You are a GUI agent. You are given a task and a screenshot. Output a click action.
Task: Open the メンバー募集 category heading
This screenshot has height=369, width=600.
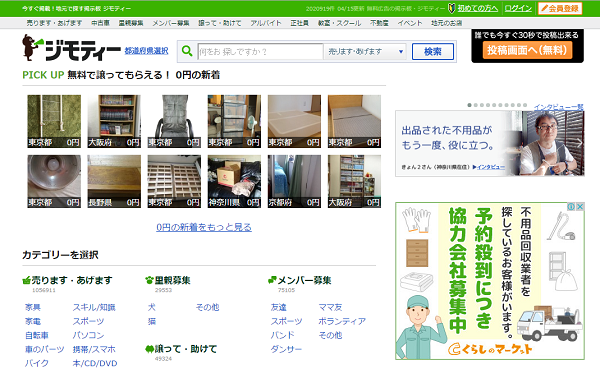304,281
